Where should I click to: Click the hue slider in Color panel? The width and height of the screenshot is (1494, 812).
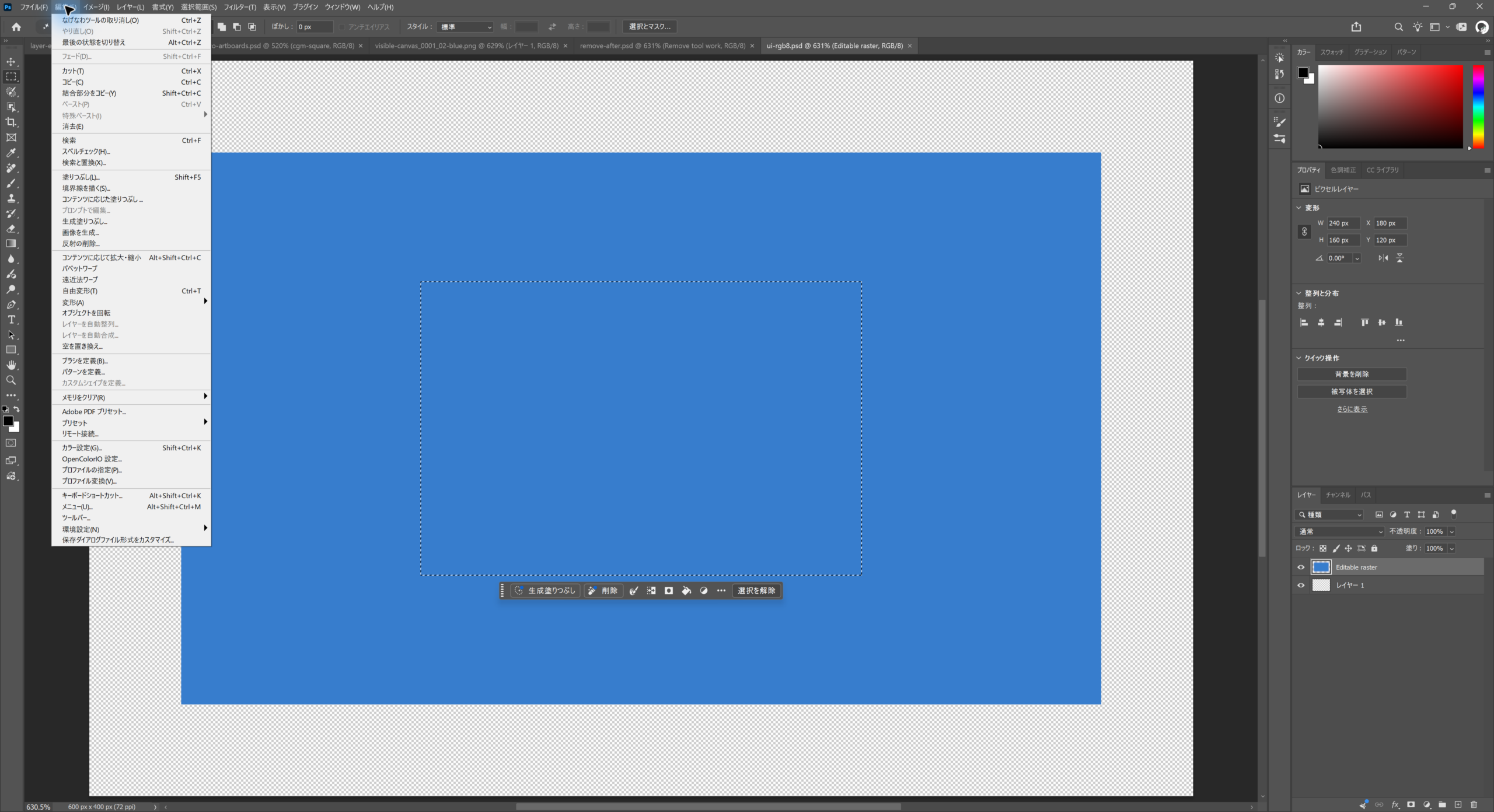click(x=1478, y=107)
